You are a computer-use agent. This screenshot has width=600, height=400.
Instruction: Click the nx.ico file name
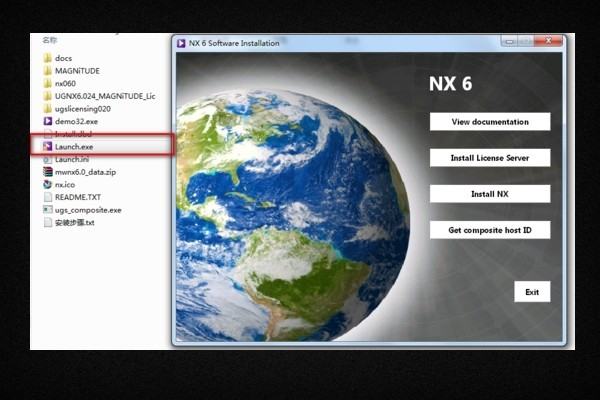pyautogui.click(x=65, y=184)
